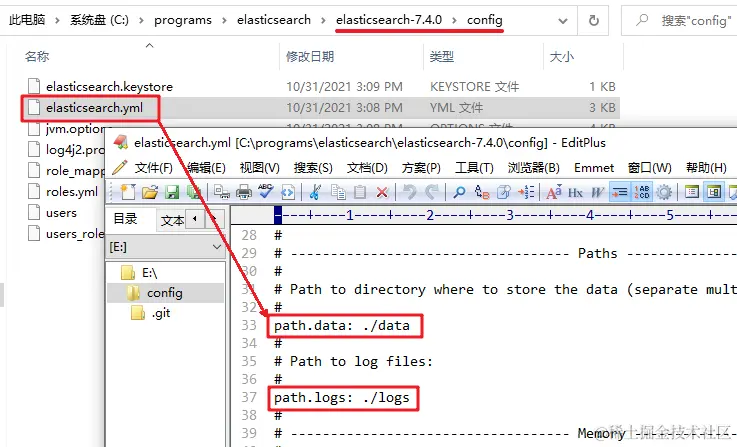Viewport: 737px width, 447px height.
Task: Click the Redo arrow icon
Action: (x=431, y=192)
